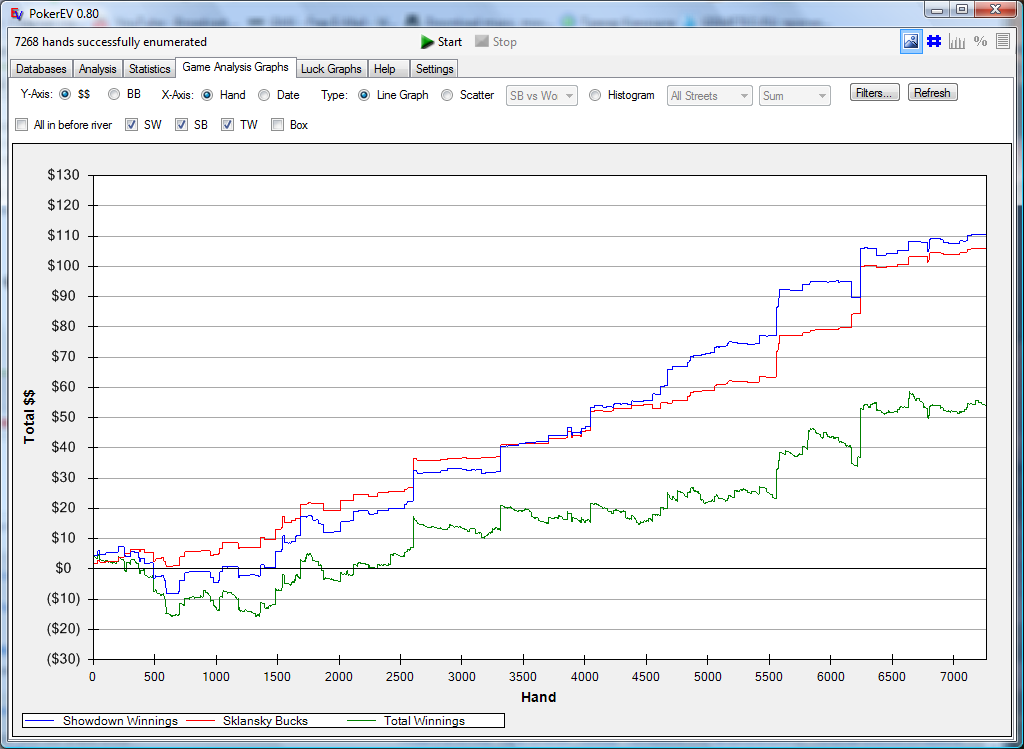Viewport: 1024px width, 749px height.
Task: Select the graph image view icon
Action: pyautogui.click(x=911, y=41)
